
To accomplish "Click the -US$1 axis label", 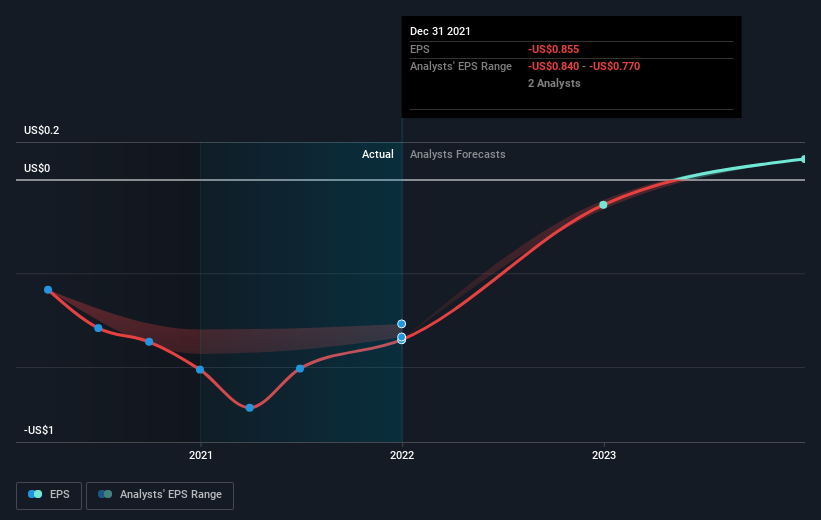I will coord(38,430).
